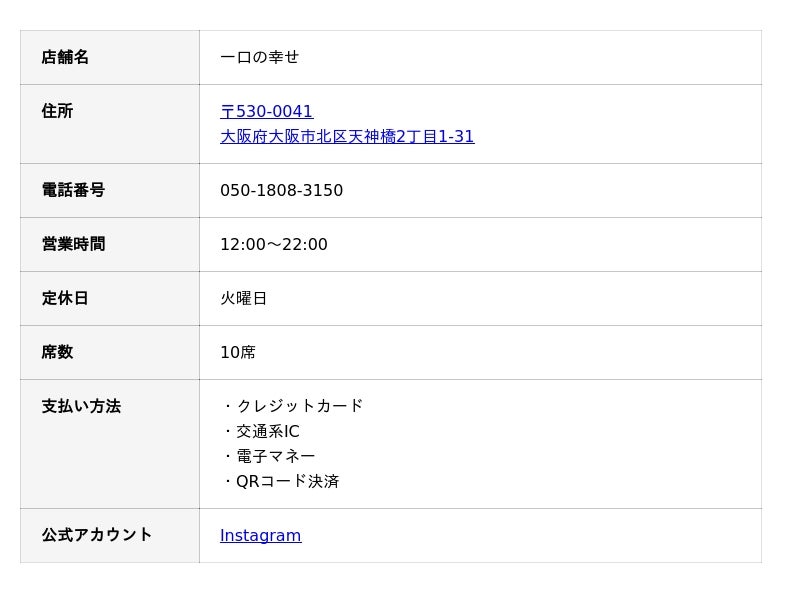Click the 営業時間 row header
This screenshot has width=800, height=593.
73,245
